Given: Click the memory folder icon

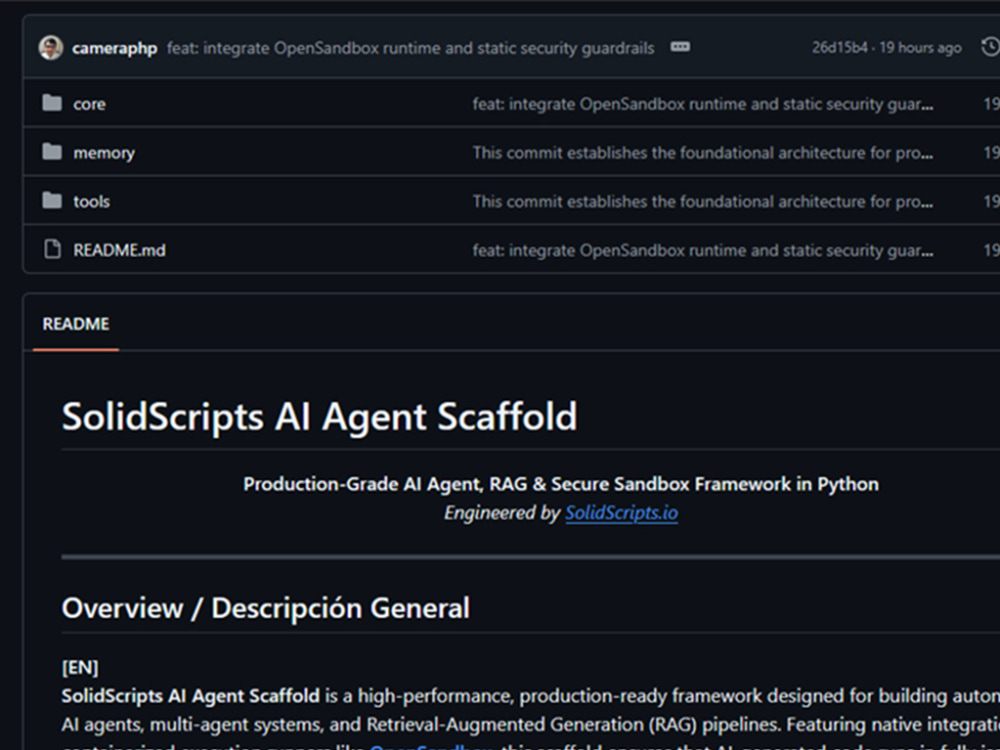Looking at the screenshot, I should point(52,152).
